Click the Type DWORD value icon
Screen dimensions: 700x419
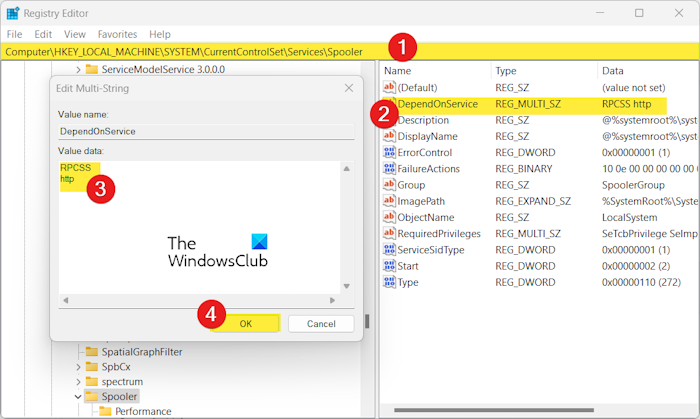tap(389, 282)
